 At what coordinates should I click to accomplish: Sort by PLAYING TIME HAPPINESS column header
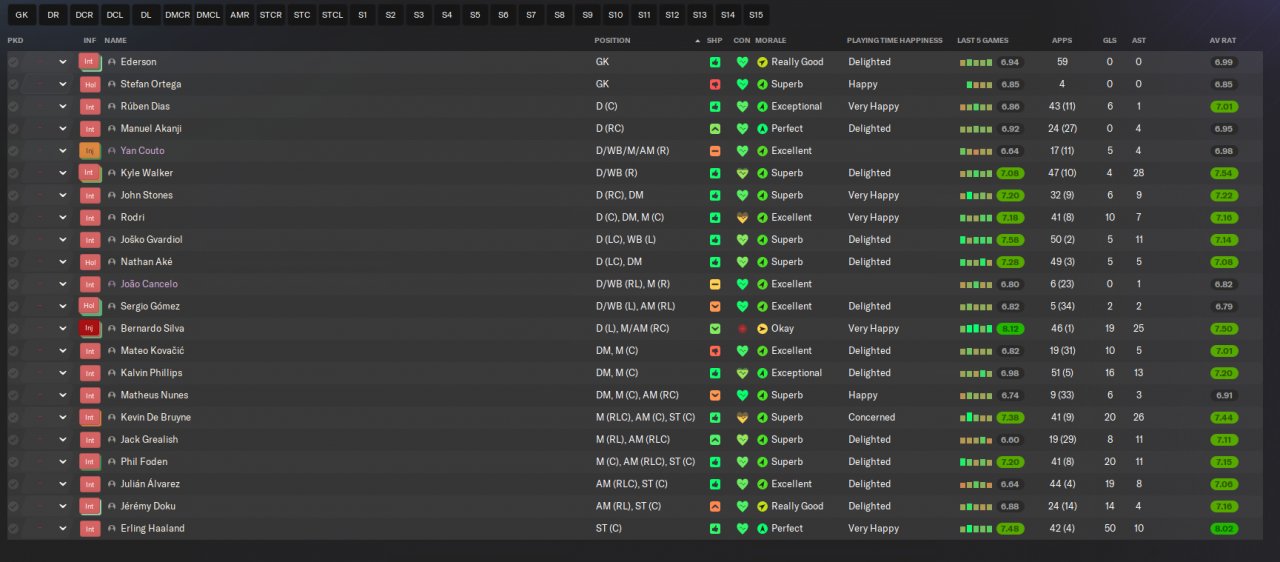pos(894,41)
